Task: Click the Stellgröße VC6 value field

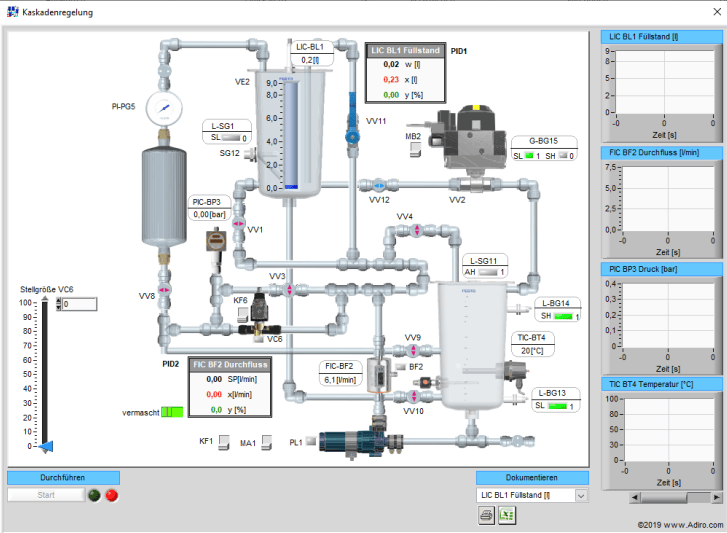Action: tap(79, 304)
